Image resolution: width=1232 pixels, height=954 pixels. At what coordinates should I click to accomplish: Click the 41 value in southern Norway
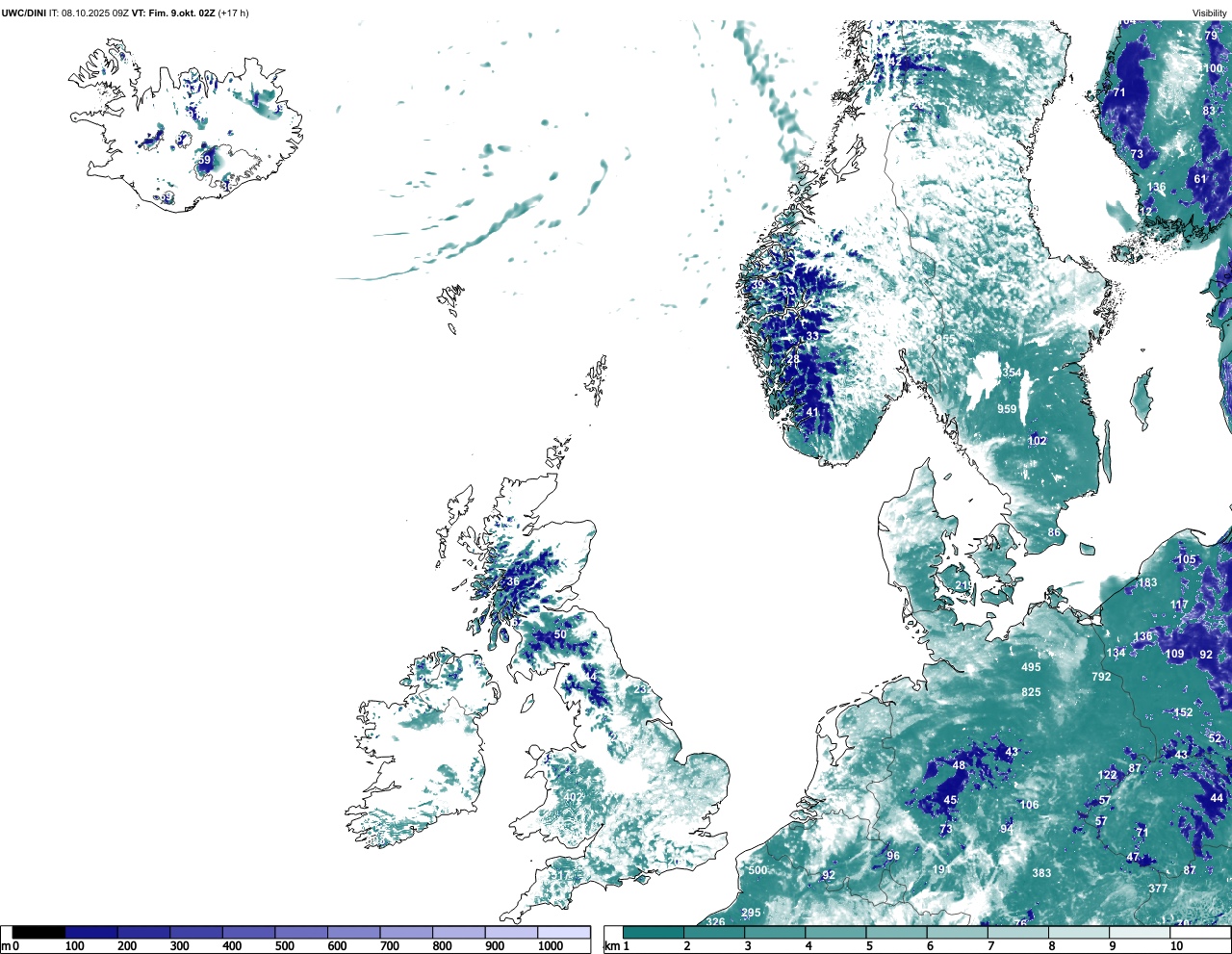click(812, 412)
